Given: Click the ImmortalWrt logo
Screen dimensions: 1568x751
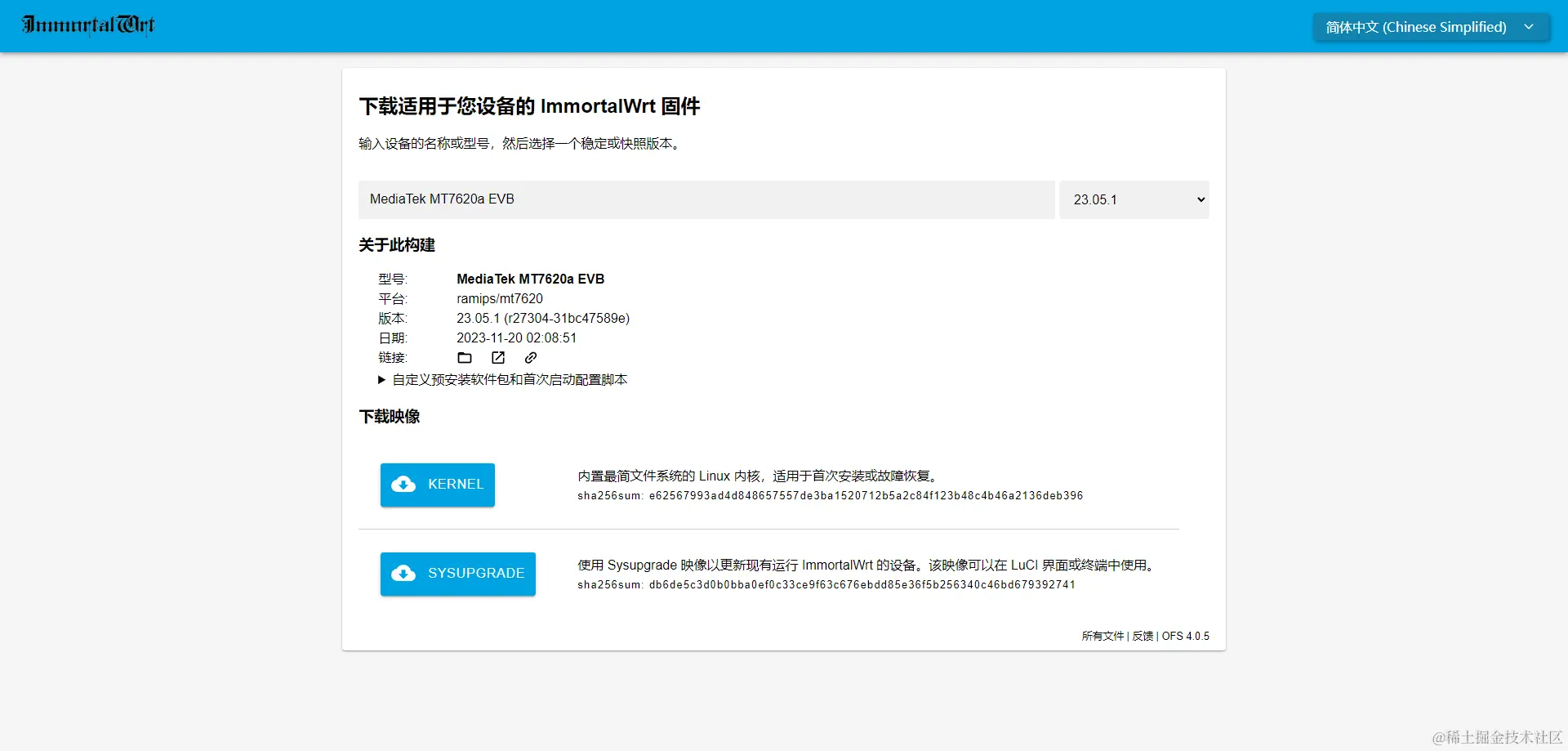Looking at the screenshot, I should (87, 25).
